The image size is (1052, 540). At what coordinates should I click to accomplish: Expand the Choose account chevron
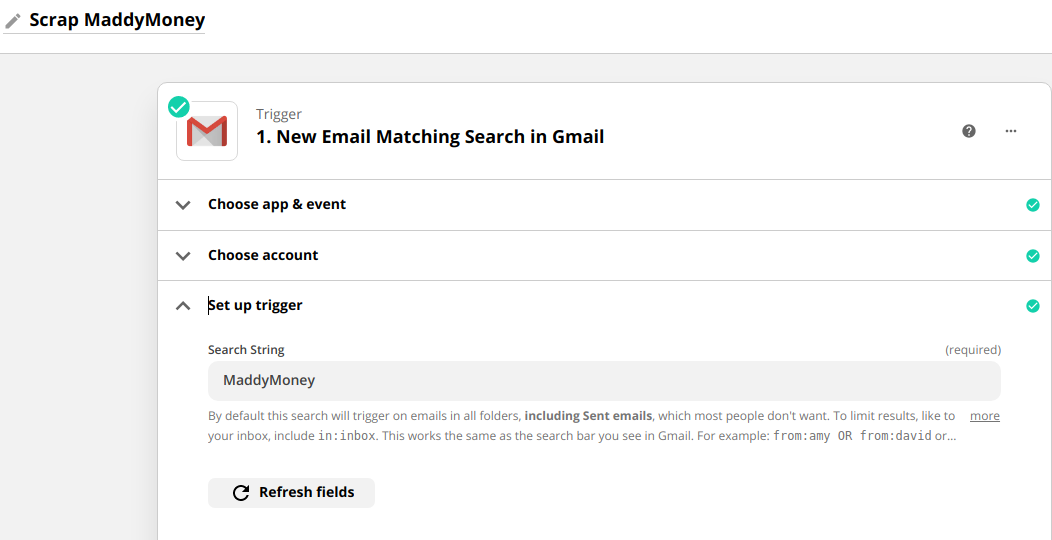(x=183, y=256)
